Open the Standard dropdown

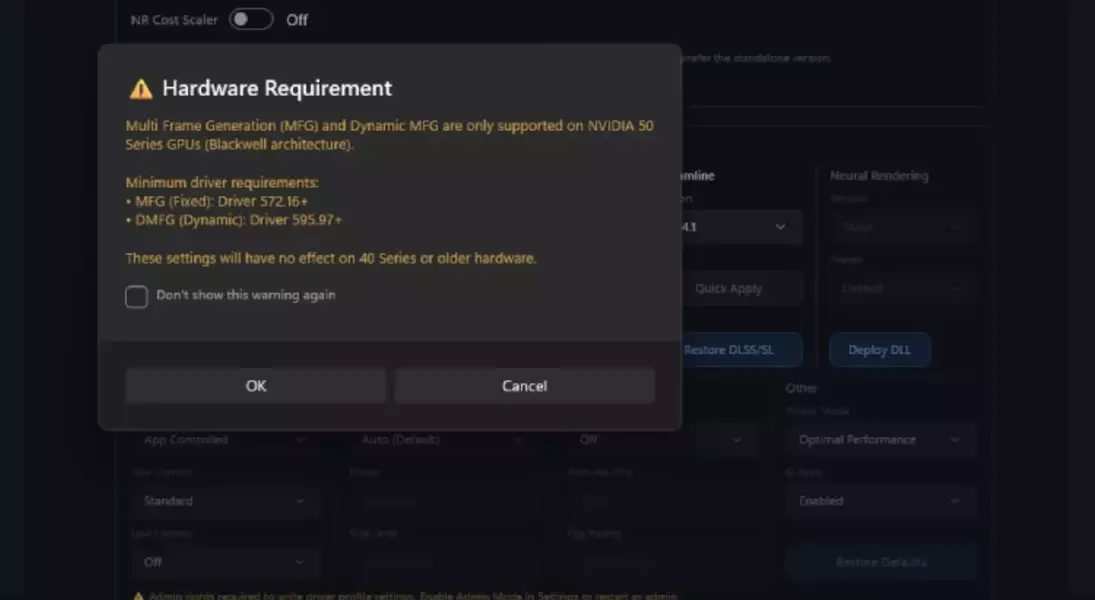coord(225,501)
